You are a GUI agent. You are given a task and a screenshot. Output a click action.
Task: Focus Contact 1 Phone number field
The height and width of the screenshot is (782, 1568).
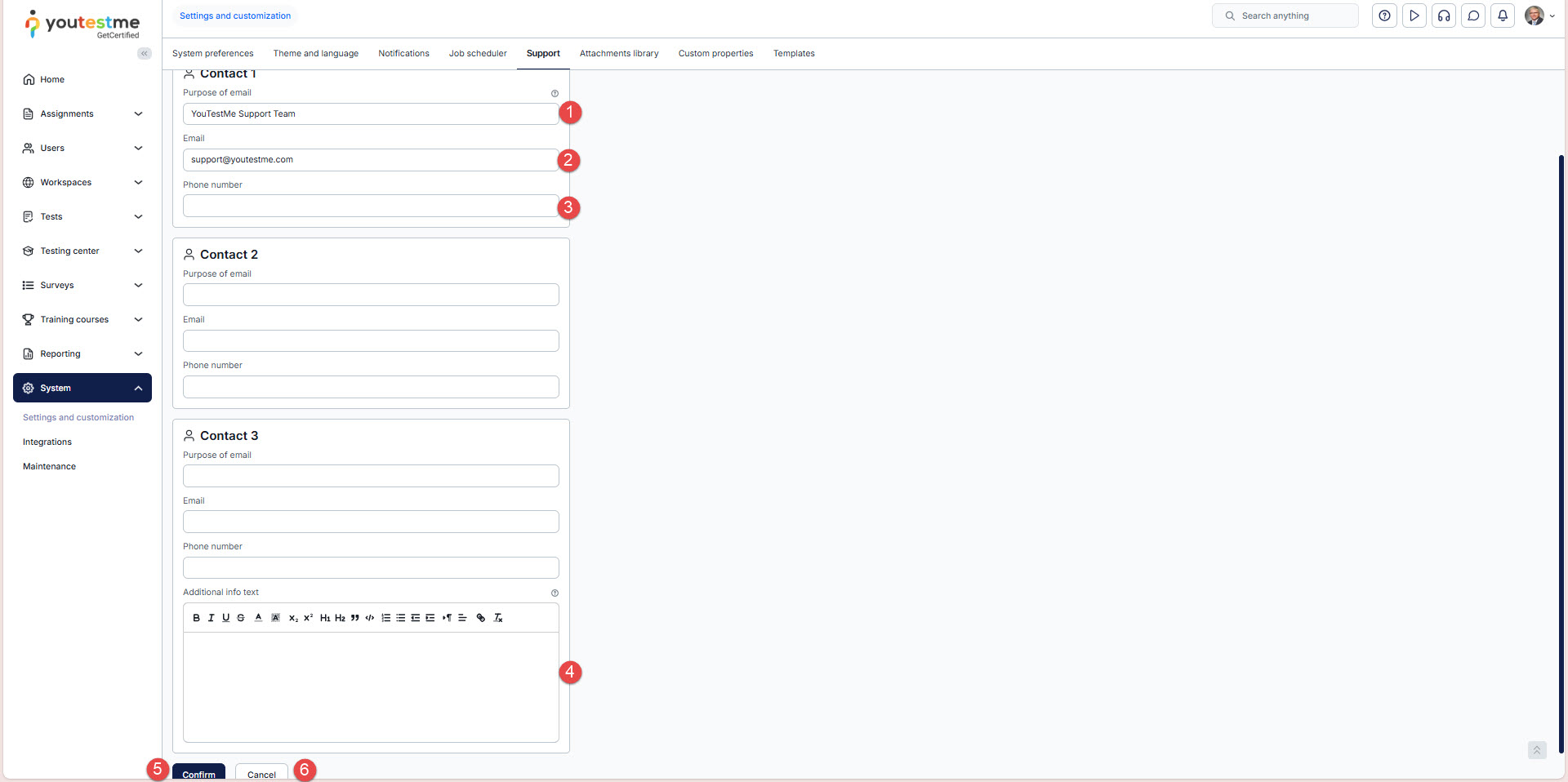pos(371,206)
